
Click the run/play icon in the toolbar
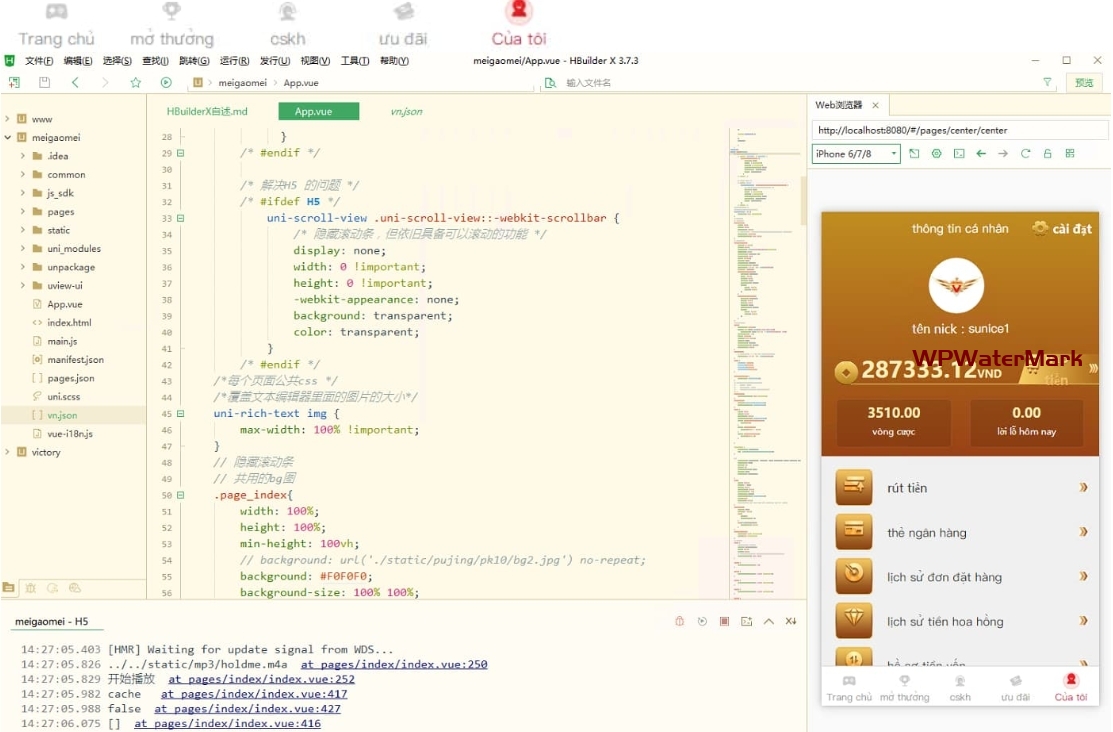[x=166, y=83]
